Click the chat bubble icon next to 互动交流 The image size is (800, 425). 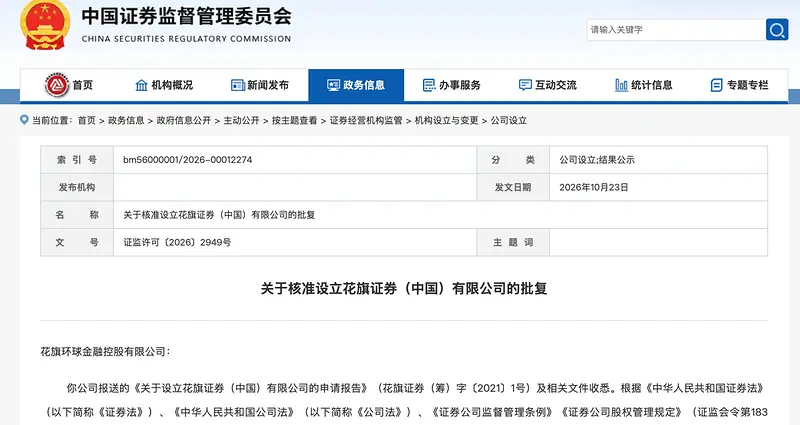525,85
